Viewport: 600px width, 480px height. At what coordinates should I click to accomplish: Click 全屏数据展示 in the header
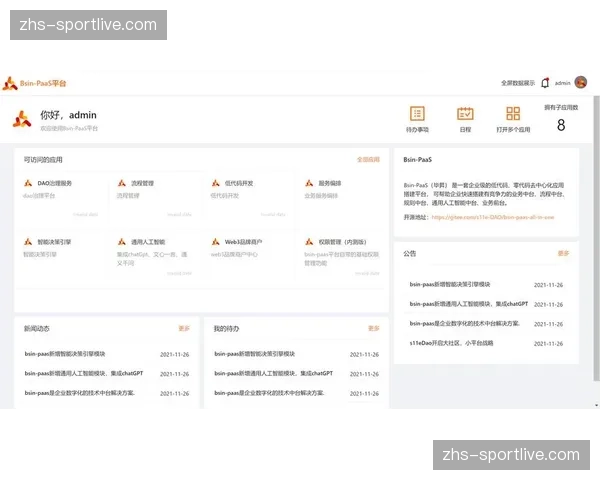517,83
